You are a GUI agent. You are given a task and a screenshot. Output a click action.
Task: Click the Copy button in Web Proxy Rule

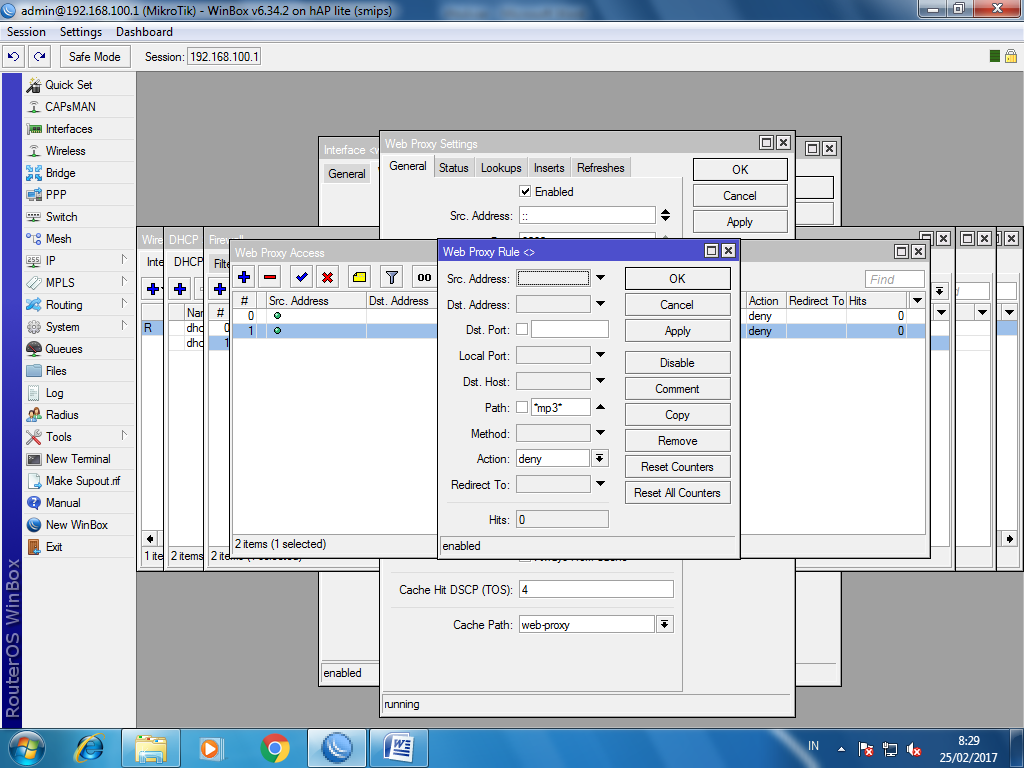click(677, 415)
